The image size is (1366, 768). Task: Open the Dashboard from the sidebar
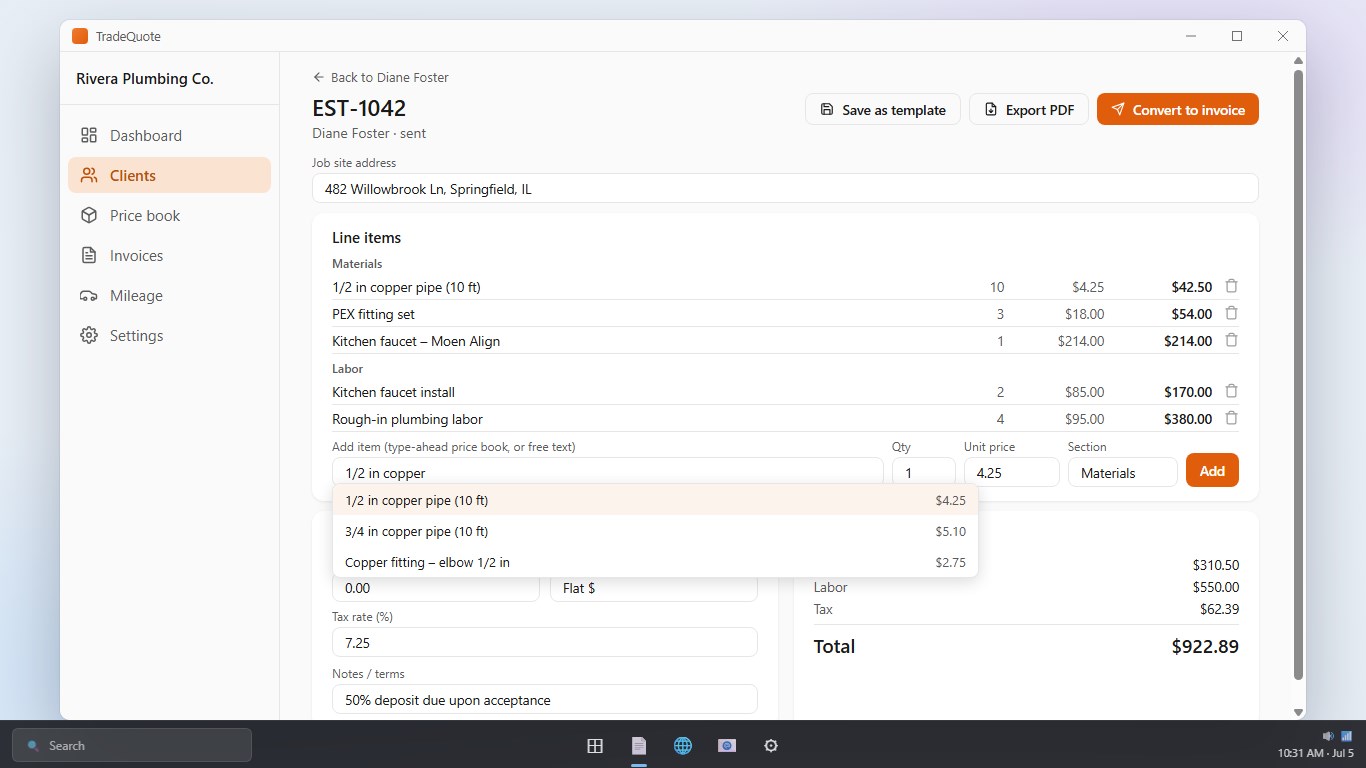tap(169, 135)
